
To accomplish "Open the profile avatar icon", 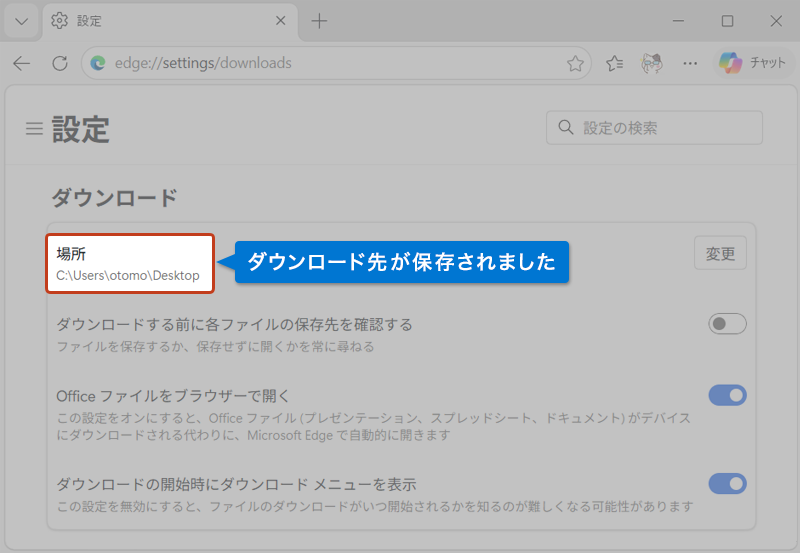I will pos(652,63).
